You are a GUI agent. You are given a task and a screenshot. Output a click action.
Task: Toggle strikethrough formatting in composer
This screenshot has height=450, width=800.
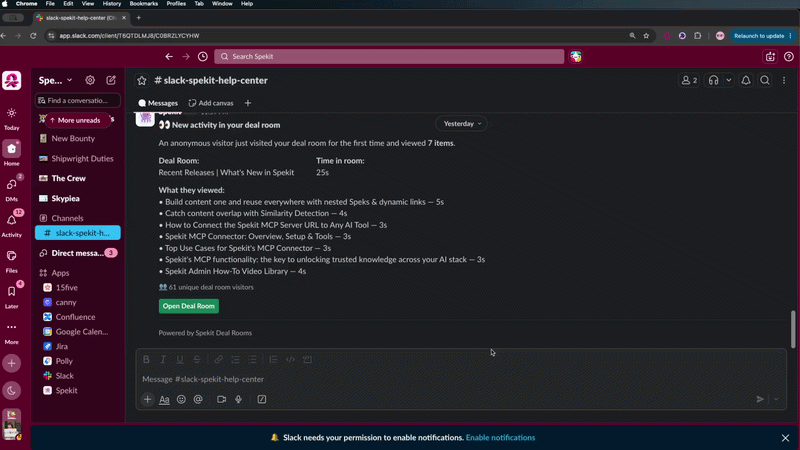(x=197, y=359)
